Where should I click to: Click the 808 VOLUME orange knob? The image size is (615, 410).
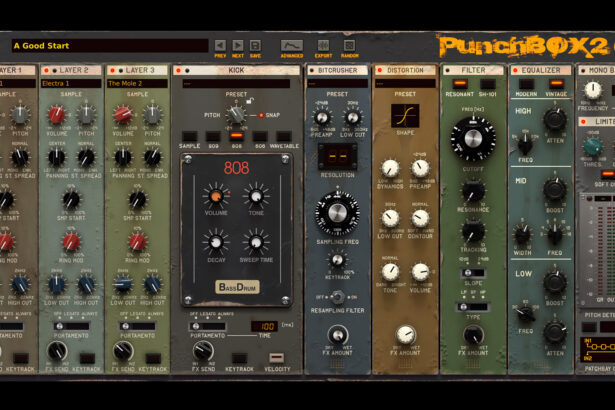pos(216,196)
